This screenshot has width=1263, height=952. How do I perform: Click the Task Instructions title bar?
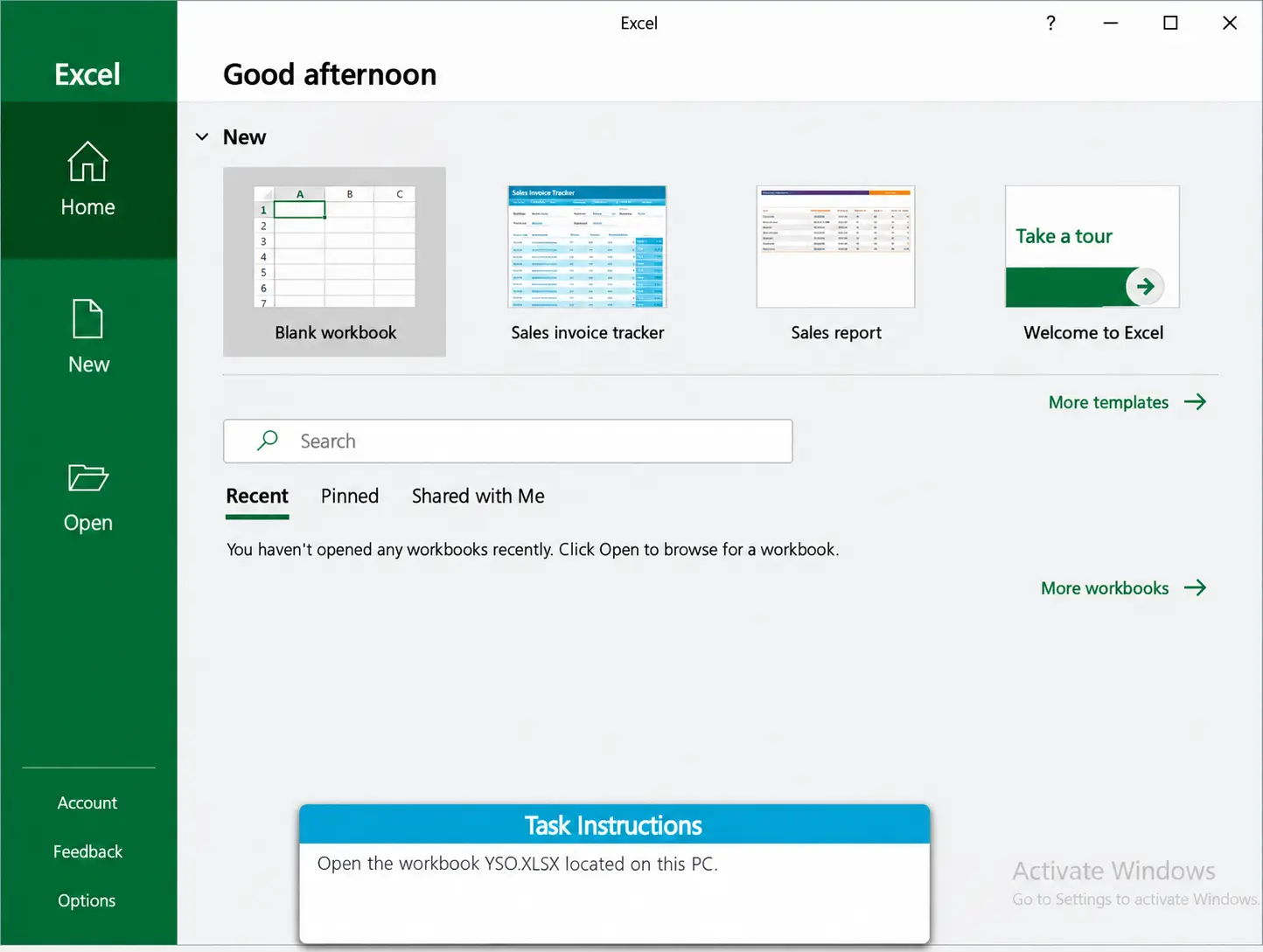[x=614, y=824]
